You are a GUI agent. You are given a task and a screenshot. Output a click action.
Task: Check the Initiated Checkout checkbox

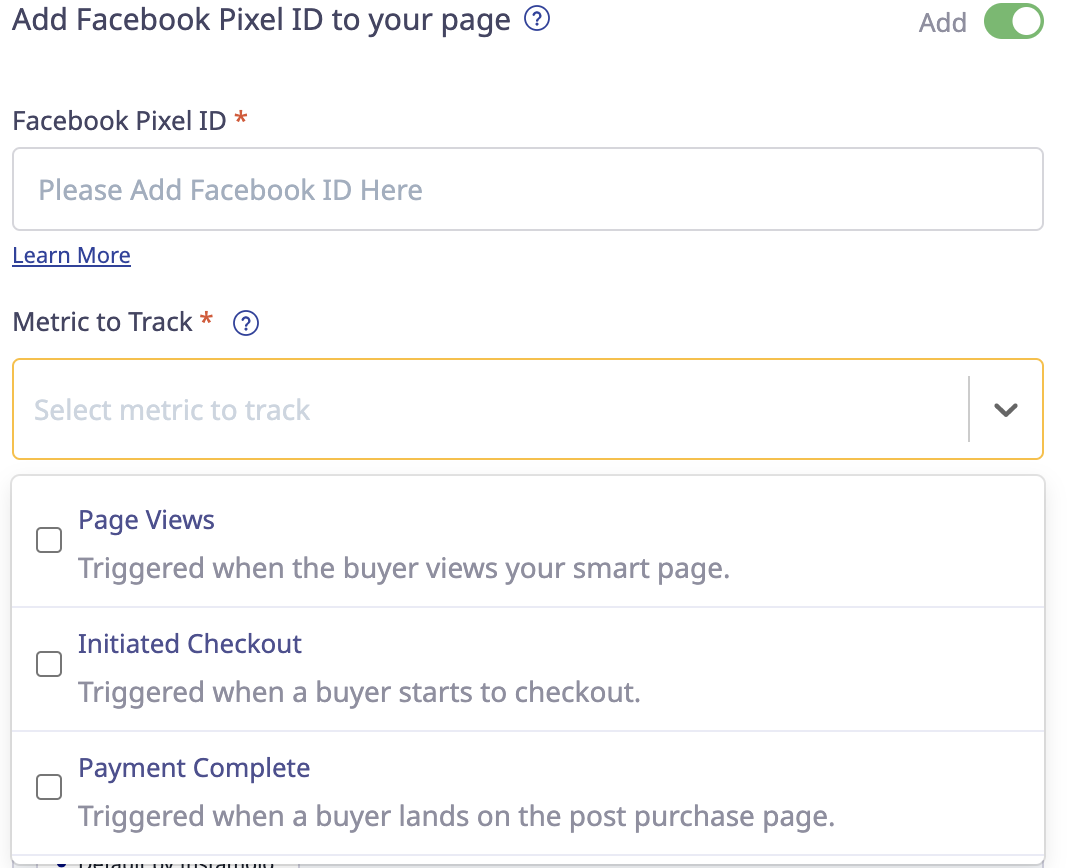click(49, 664)
